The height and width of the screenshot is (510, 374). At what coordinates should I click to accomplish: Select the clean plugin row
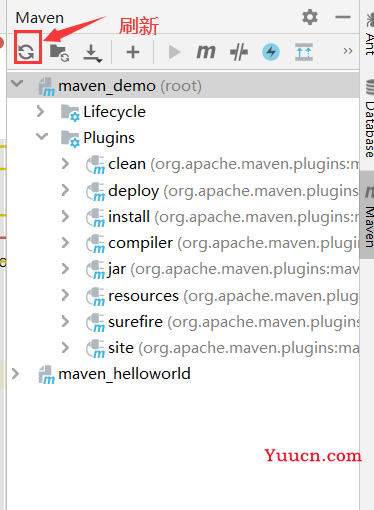click(183, 164)
